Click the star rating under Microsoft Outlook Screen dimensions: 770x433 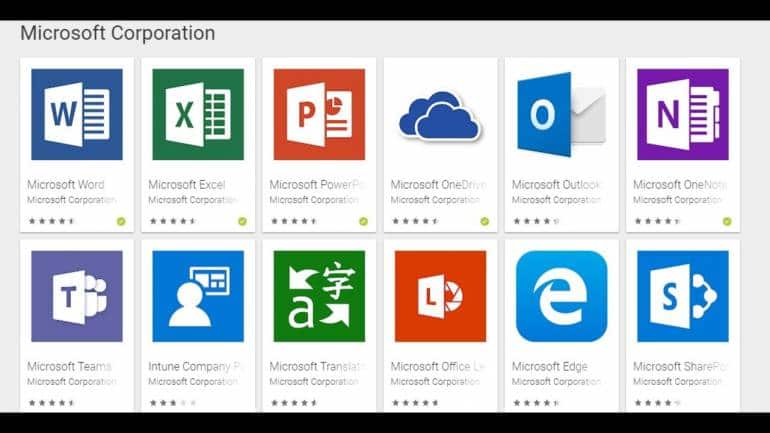tap(535, 221)
